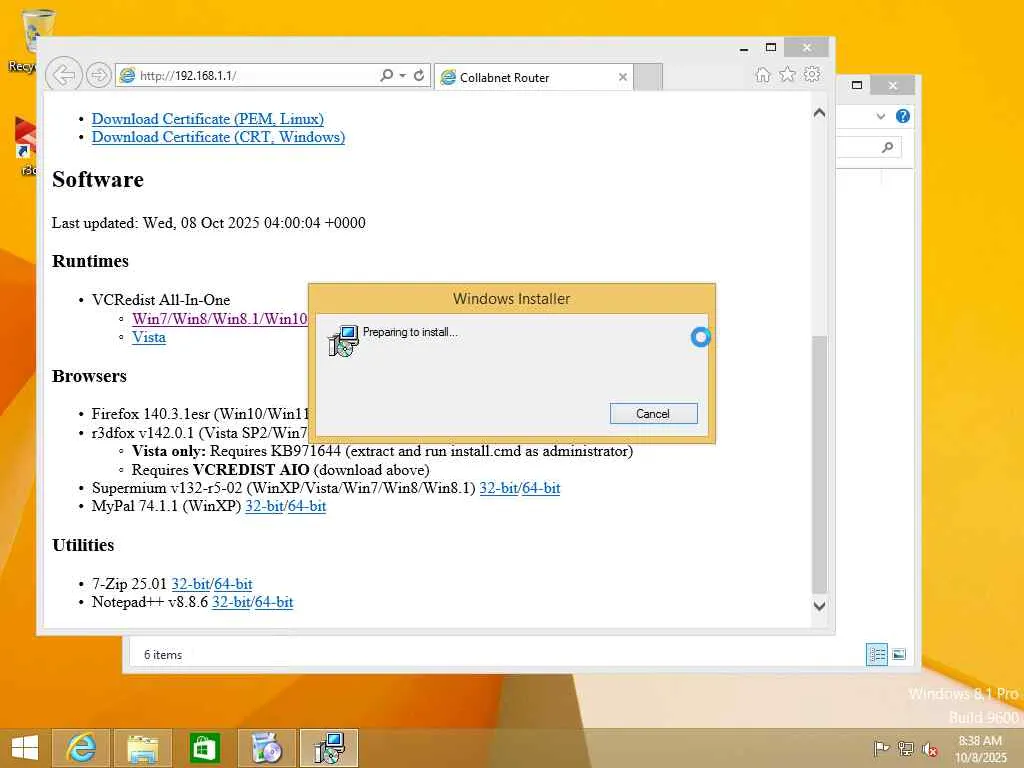This screenshot has width=1024, height=768.
Task: Open the Tools gear icon
Action: [x=812, y=74]
